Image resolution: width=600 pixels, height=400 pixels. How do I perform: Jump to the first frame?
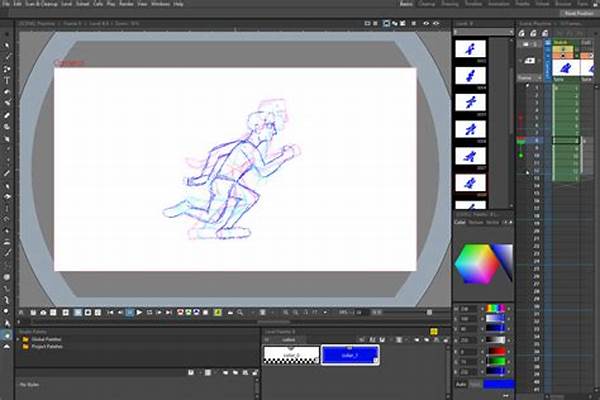[x=110, y=313]
